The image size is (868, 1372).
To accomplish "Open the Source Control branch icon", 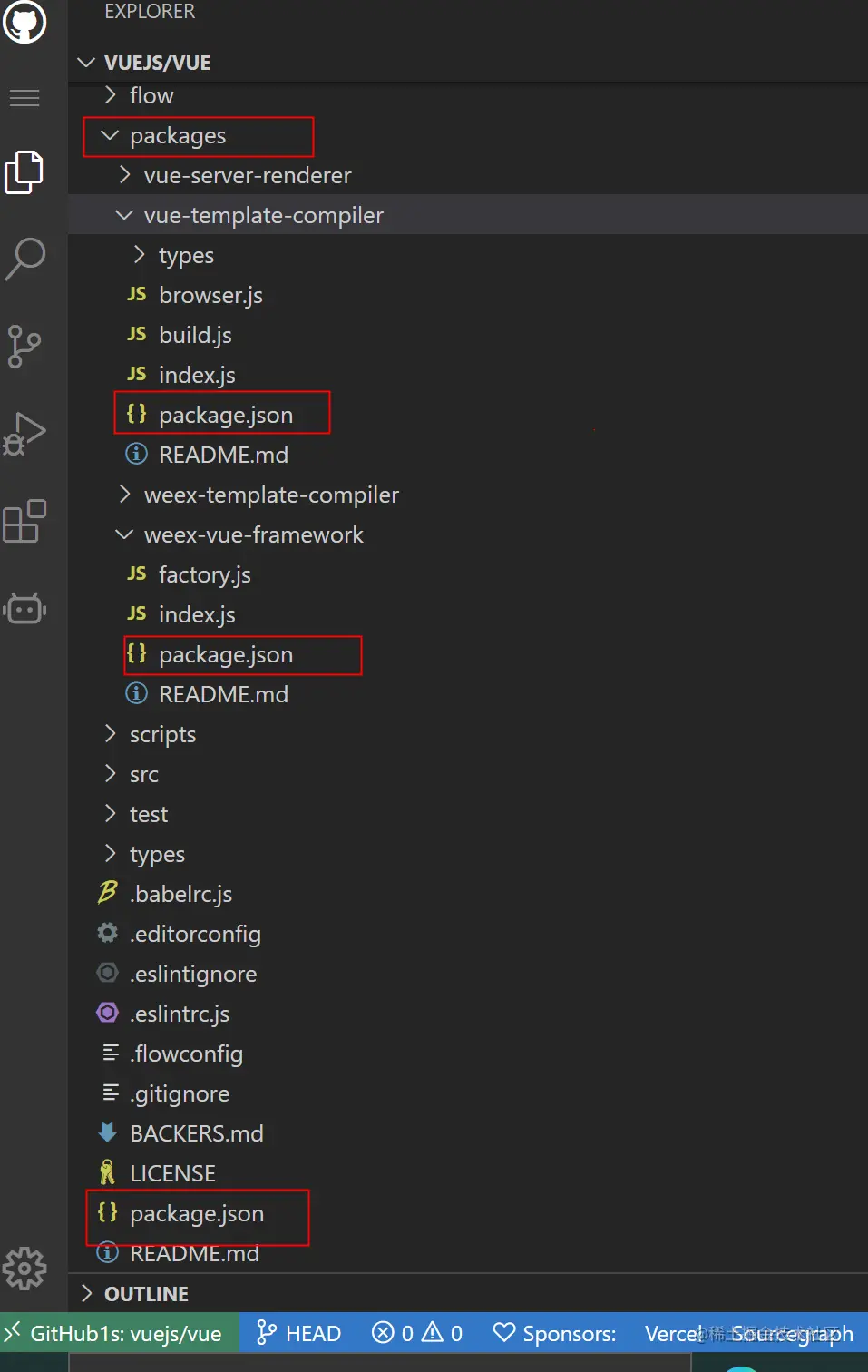I will [x=24, y=346].
